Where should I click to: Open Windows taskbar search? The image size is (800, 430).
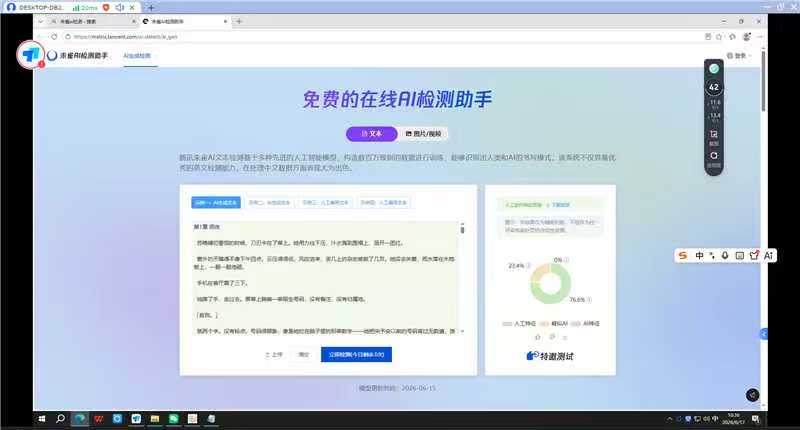60,419
